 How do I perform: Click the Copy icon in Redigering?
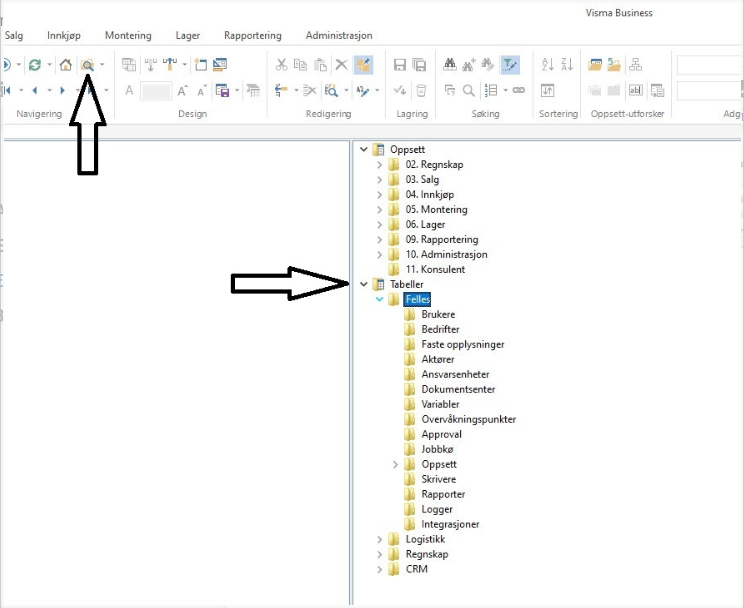(300, 65)
